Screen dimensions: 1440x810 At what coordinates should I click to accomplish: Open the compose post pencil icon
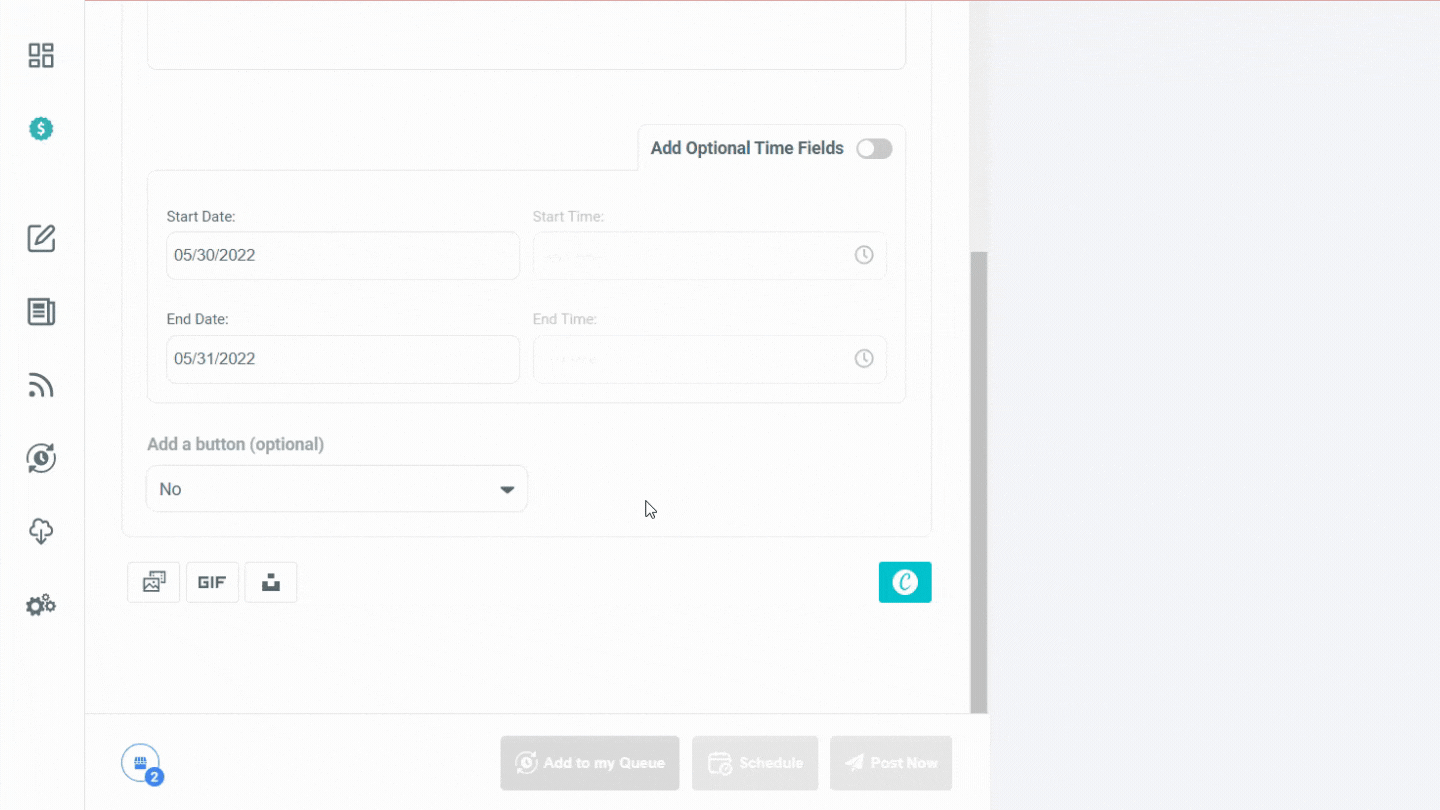41,238
